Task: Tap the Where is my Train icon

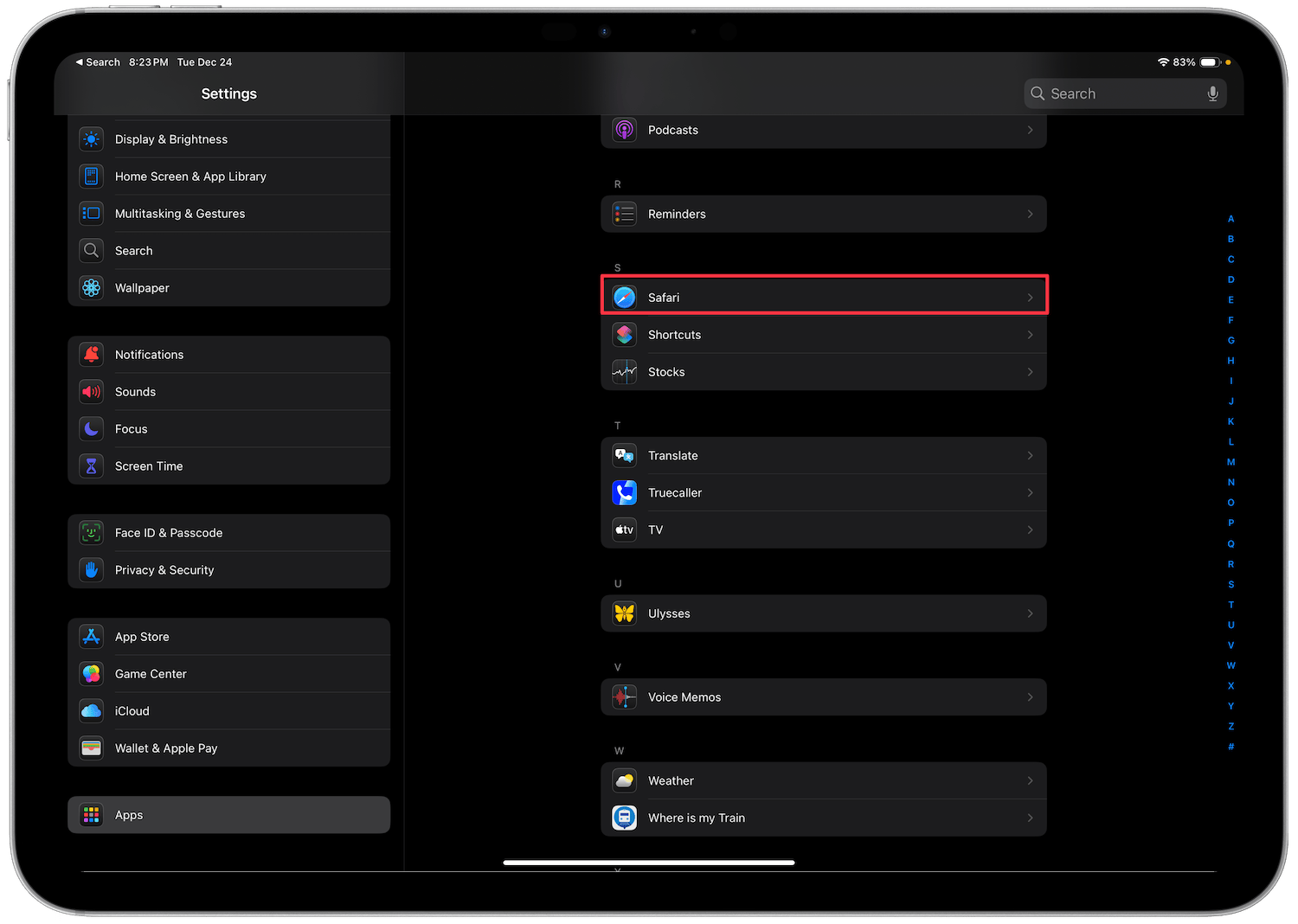Action: (624, 818)
